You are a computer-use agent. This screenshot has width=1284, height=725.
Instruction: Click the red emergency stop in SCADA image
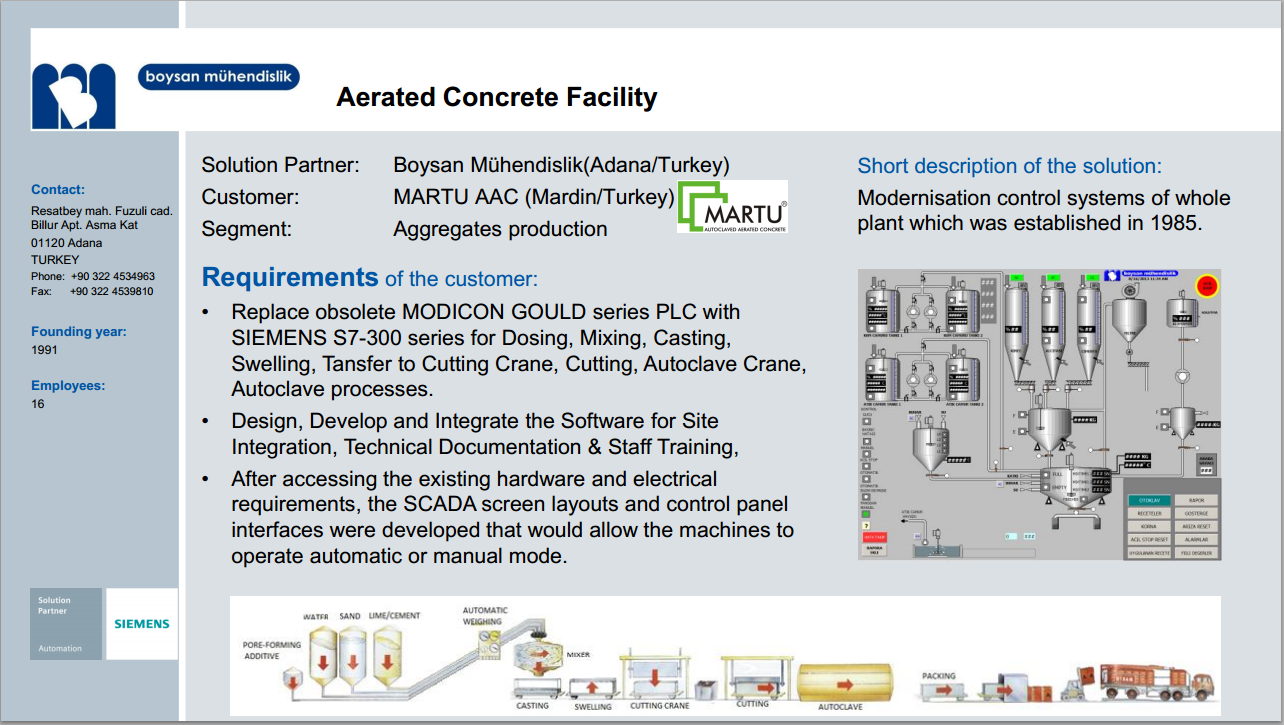1207,285
